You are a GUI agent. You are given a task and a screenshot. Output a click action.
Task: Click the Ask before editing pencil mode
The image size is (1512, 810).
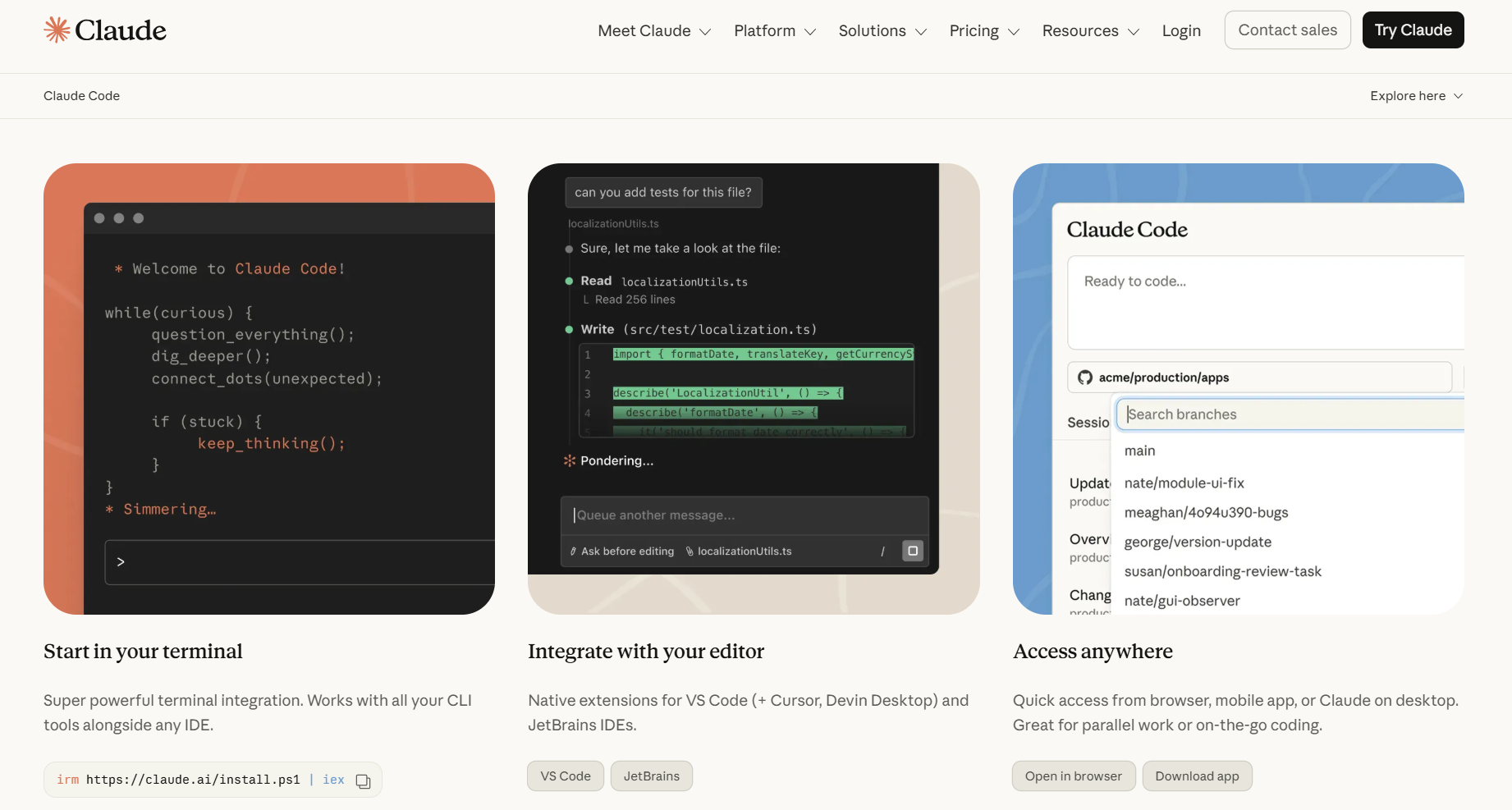pyautogui.click(x=622, y=551)
